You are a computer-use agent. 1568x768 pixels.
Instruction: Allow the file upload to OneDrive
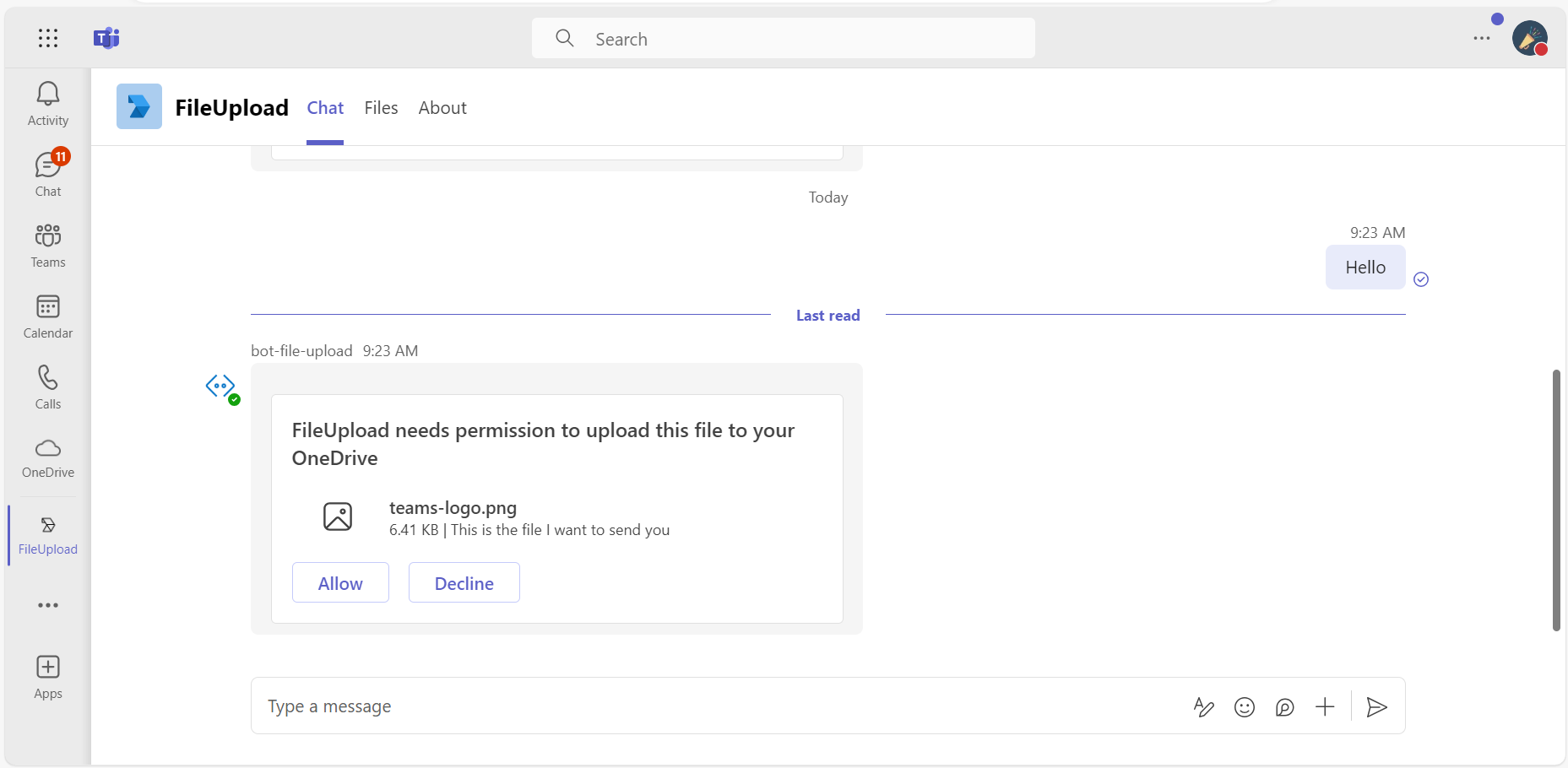(x=340, y=582)
